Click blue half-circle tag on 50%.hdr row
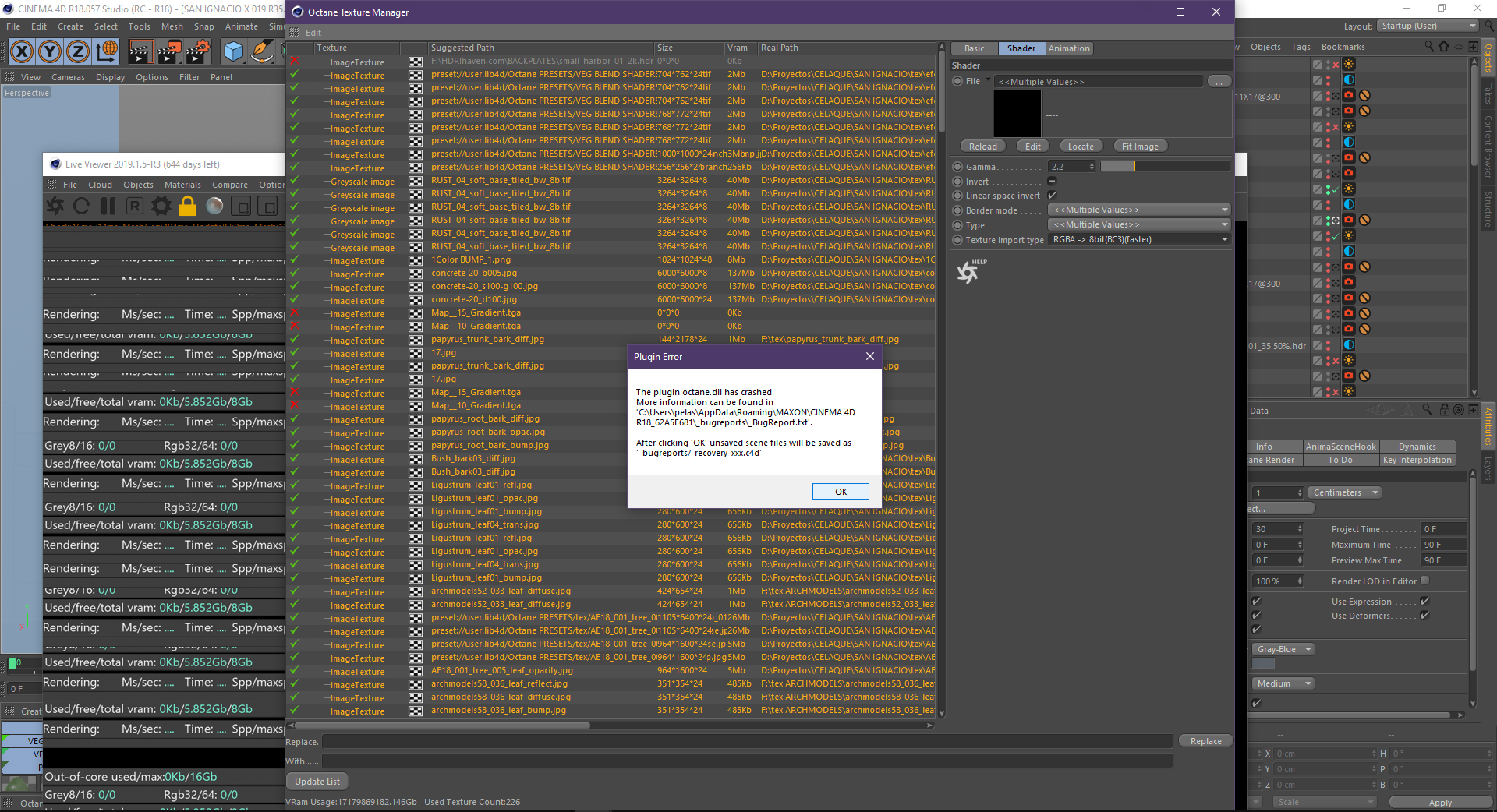The image size is (1497, 812). click(1349, 345)
